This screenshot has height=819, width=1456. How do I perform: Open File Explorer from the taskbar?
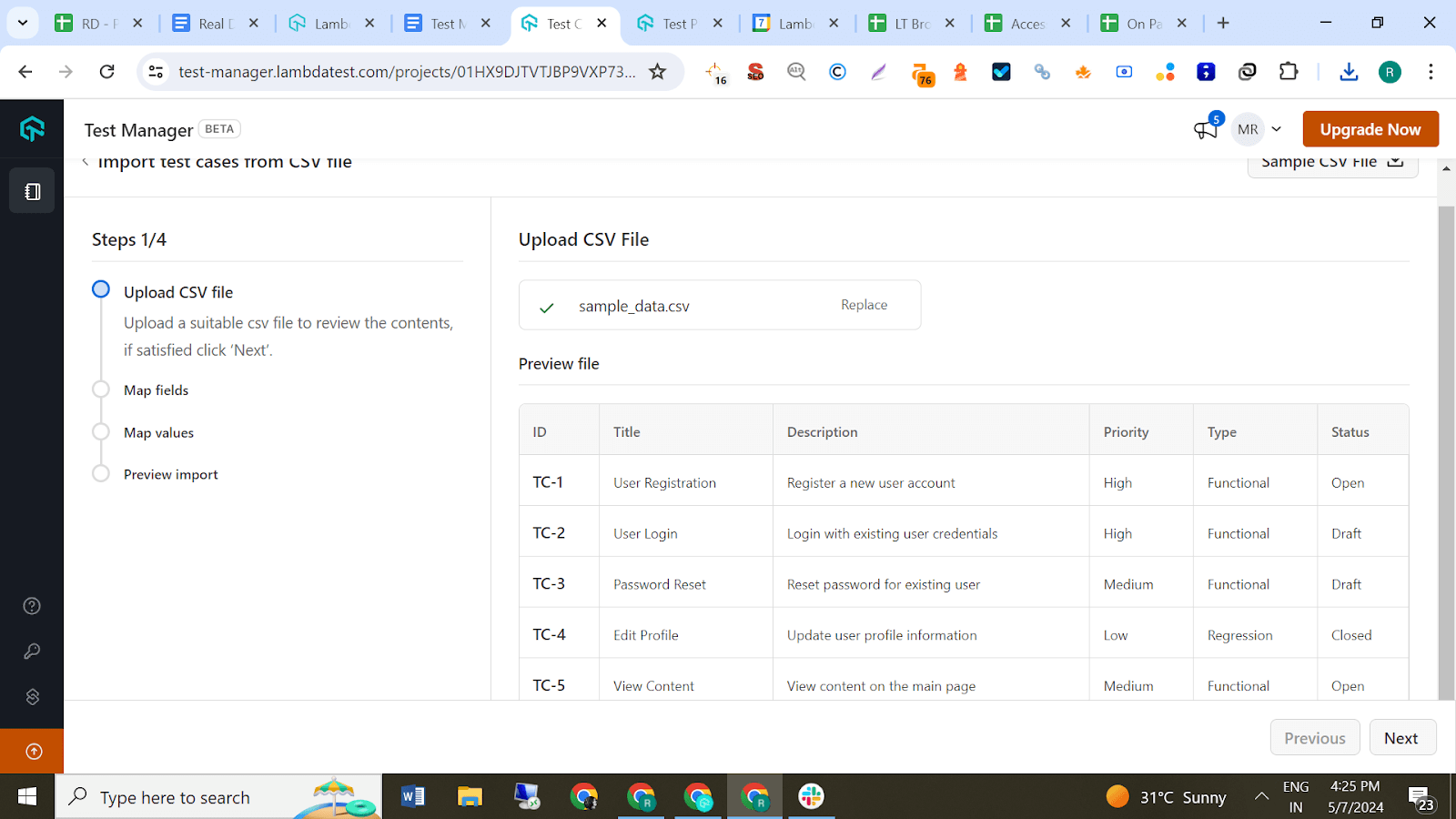pyautogui.click(x=470, y=797)
